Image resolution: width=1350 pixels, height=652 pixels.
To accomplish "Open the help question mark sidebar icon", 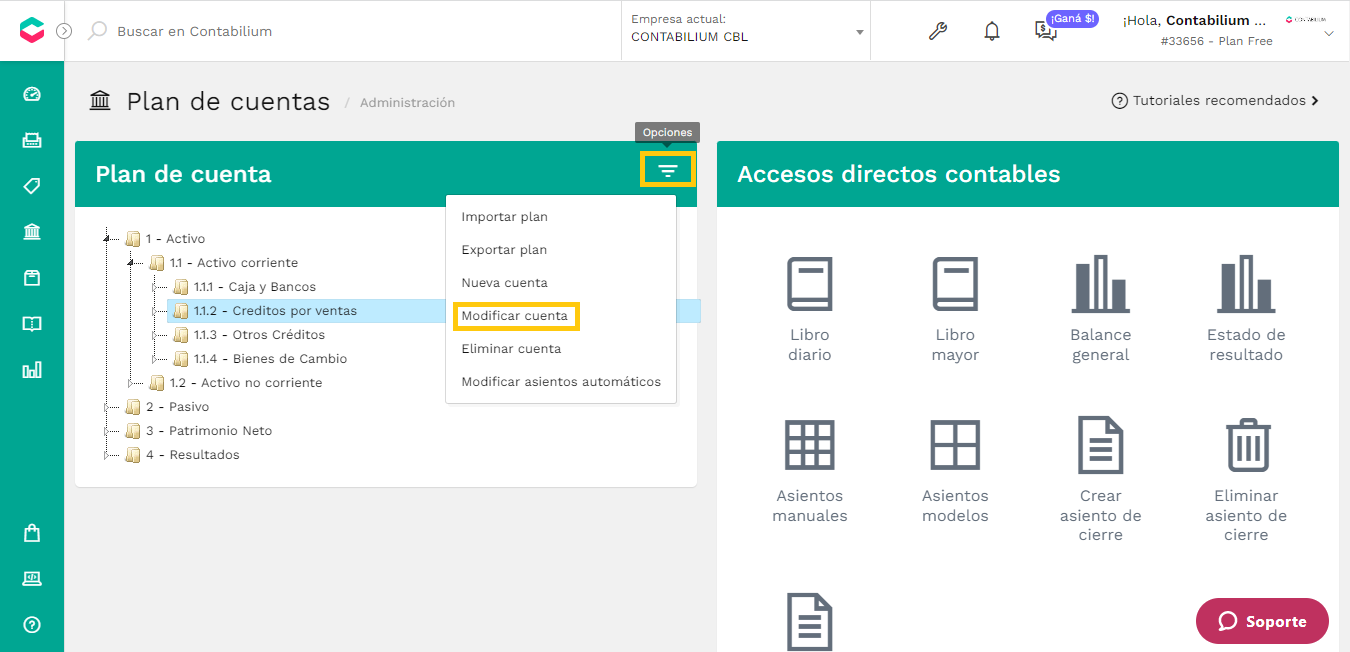I will (x=32, y=625).
